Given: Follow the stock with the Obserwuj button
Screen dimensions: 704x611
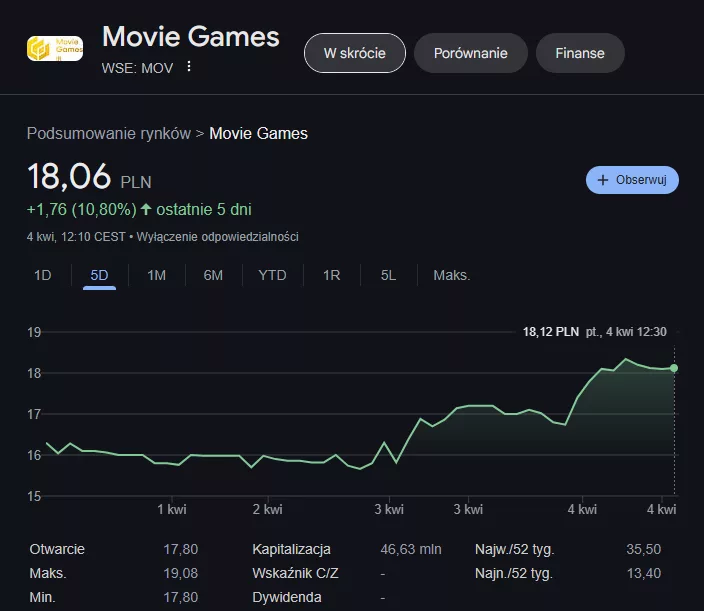Looking at the screenshot, I should 632,180.
